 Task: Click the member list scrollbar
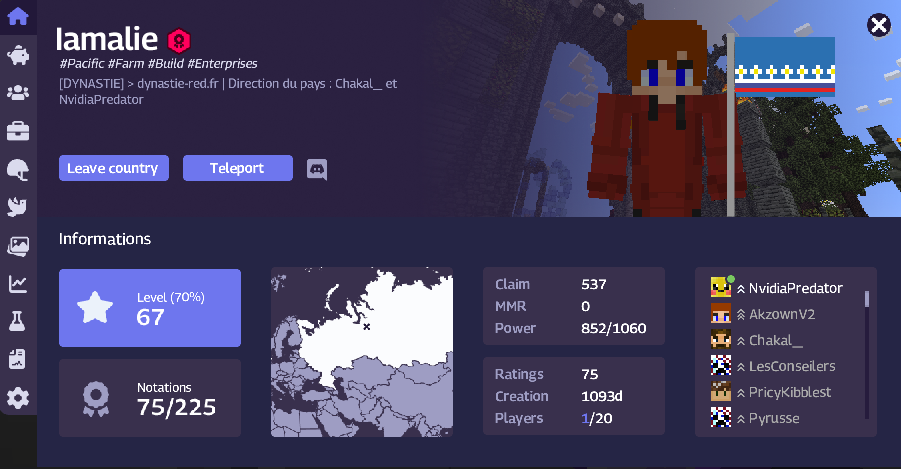pyautogui.click(x=867, y=353)
